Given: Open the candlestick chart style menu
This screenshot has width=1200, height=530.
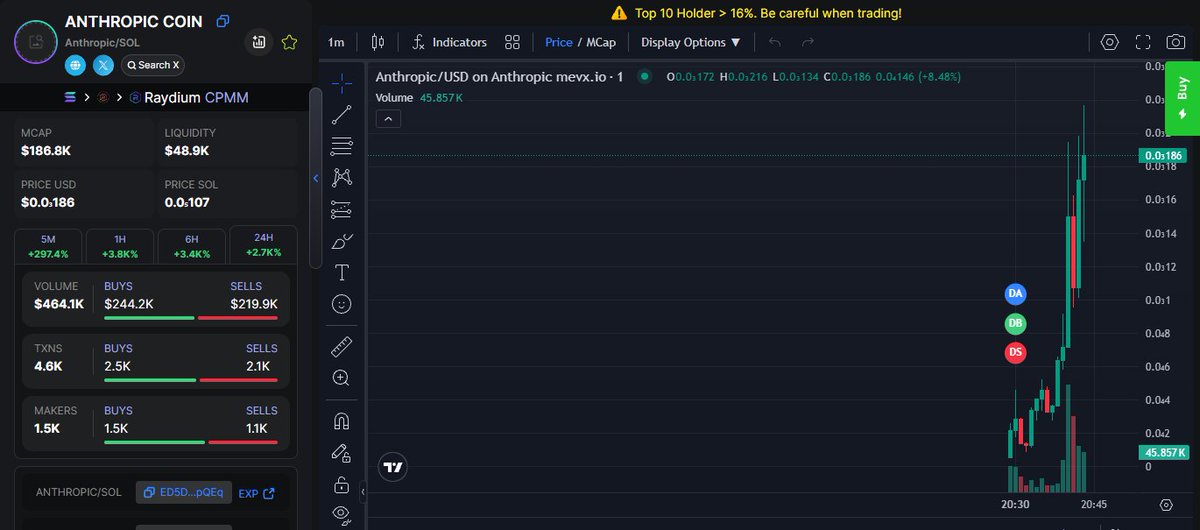Looking at the screenshot, I should (377, 42).
